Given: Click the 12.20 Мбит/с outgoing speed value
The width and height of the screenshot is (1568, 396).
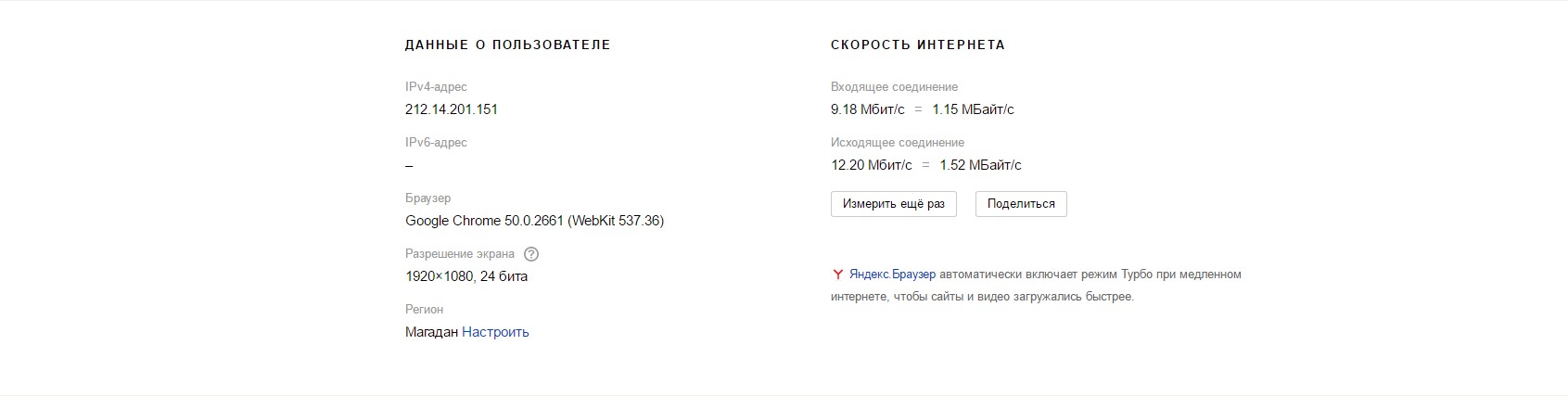Looking at the screenshot, I should click(871, 165).
